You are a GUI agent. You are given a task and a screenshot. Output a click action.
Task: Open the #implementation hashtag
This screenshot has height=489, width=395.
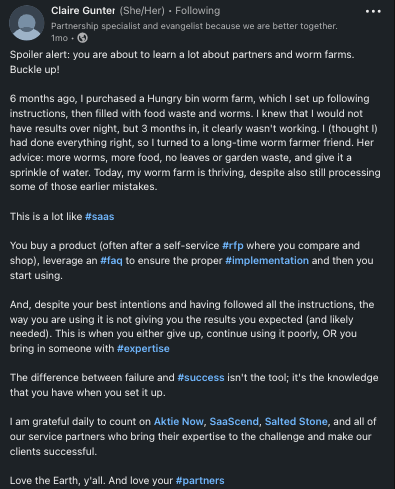pyautogui.click(x=267, y=260)
